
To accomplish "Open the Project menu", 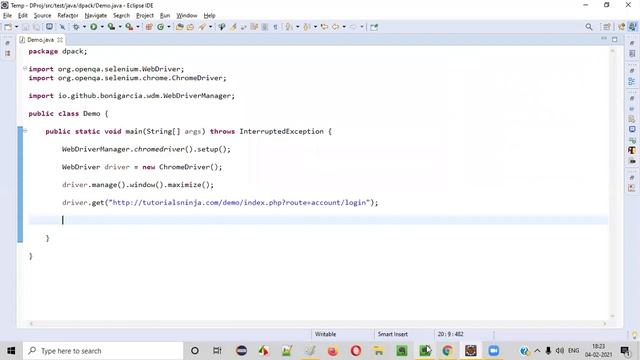I will coord(144,16).
